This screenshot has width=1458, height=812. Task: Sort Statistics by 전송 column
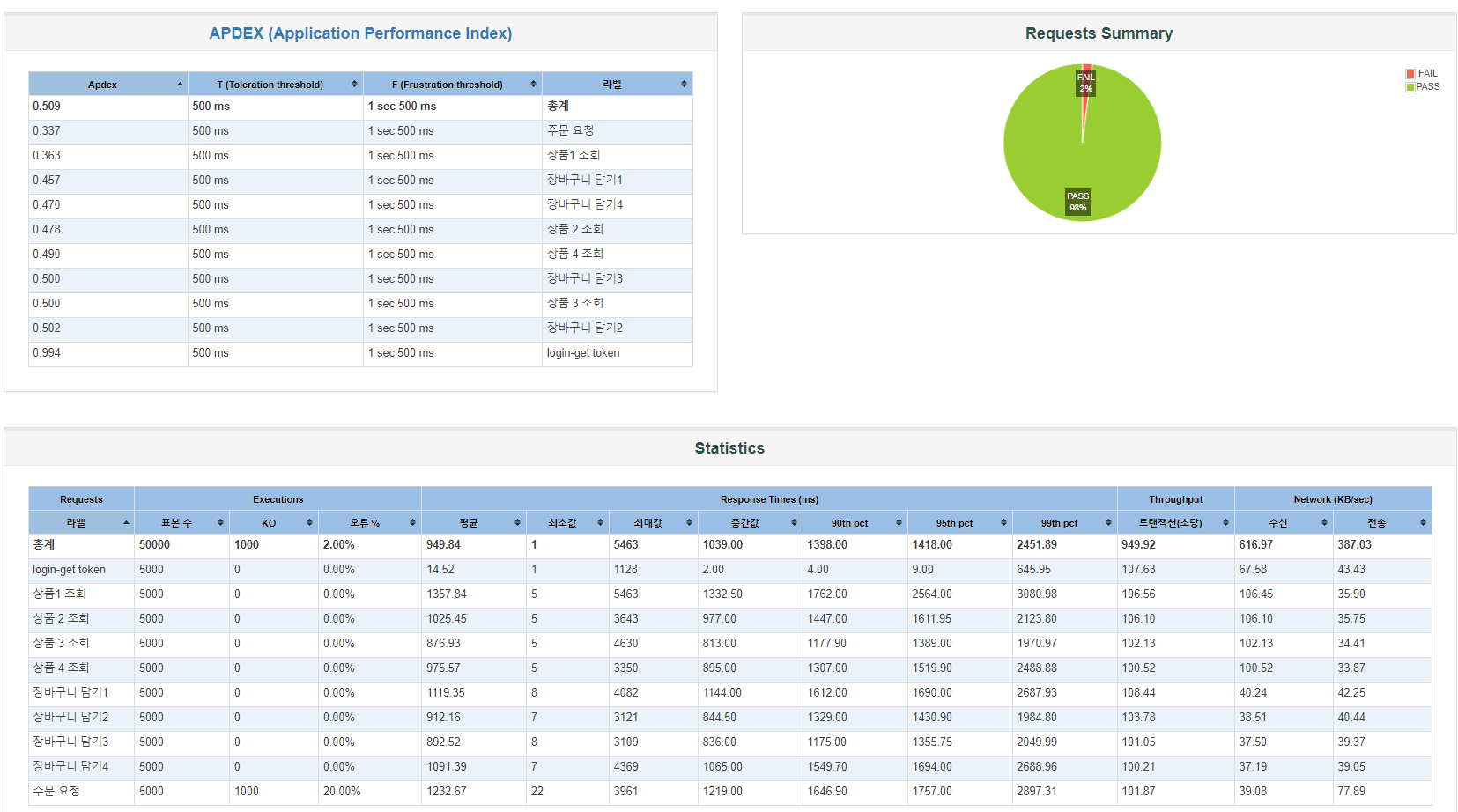[1381, 523]
